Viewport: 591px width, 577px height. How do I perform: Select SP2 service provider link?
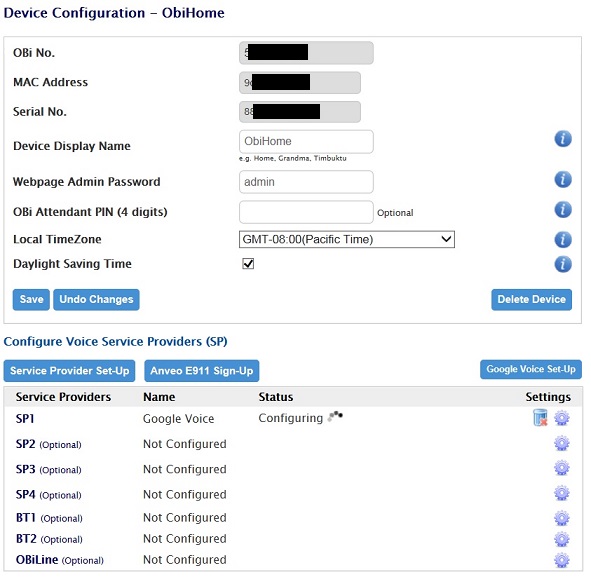25,444
